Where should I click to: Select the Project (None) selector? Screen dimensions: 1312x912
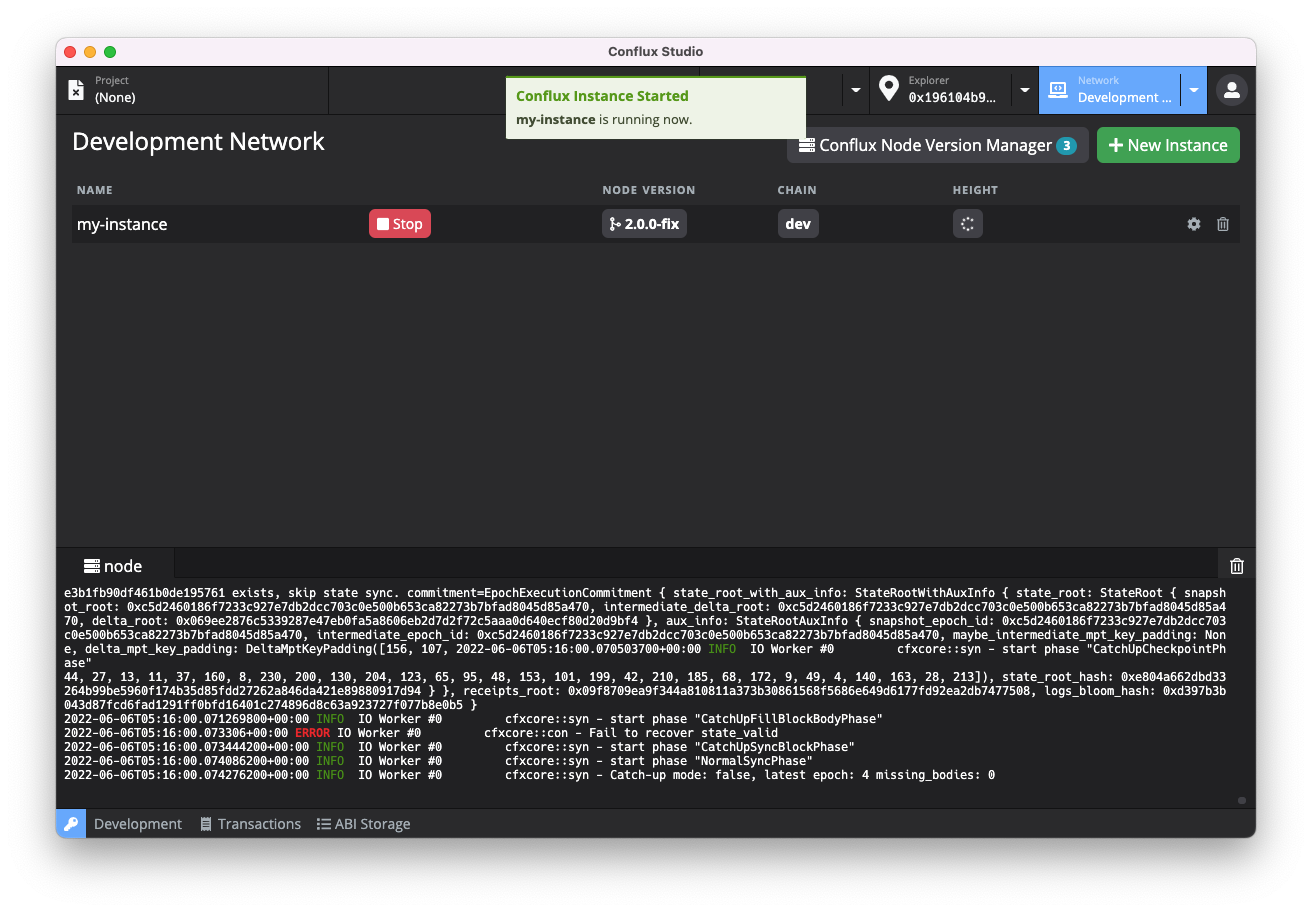click(192, 90)
